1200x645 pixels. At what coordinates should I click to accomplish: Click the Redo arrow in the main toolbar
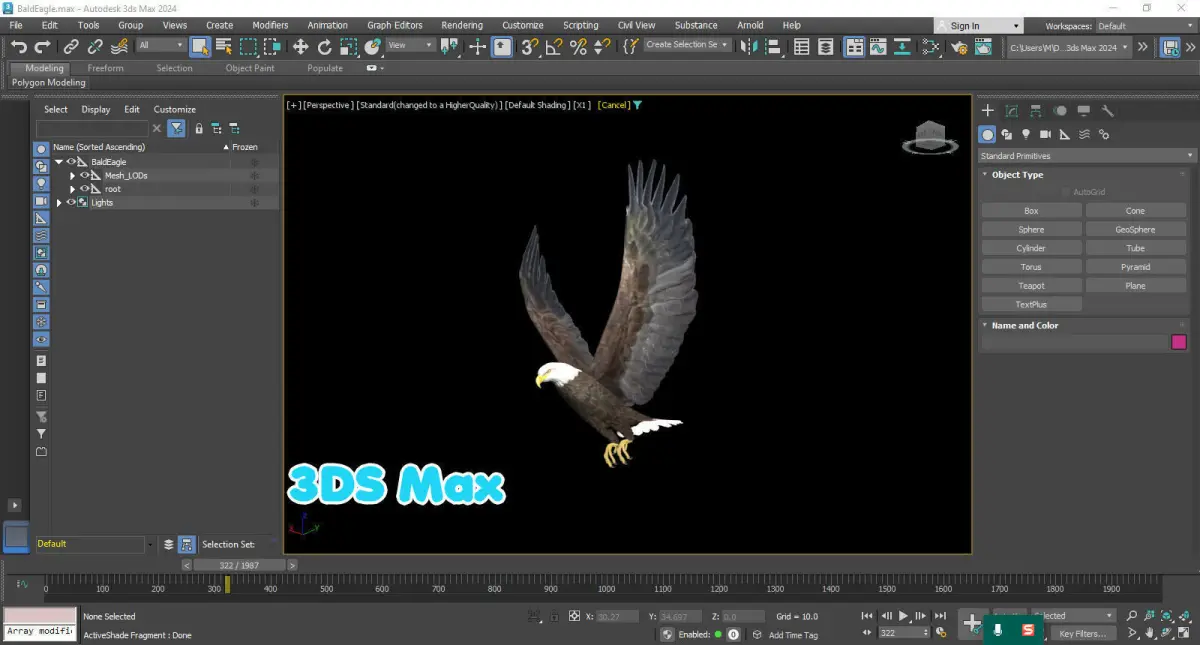coord(42,46)
